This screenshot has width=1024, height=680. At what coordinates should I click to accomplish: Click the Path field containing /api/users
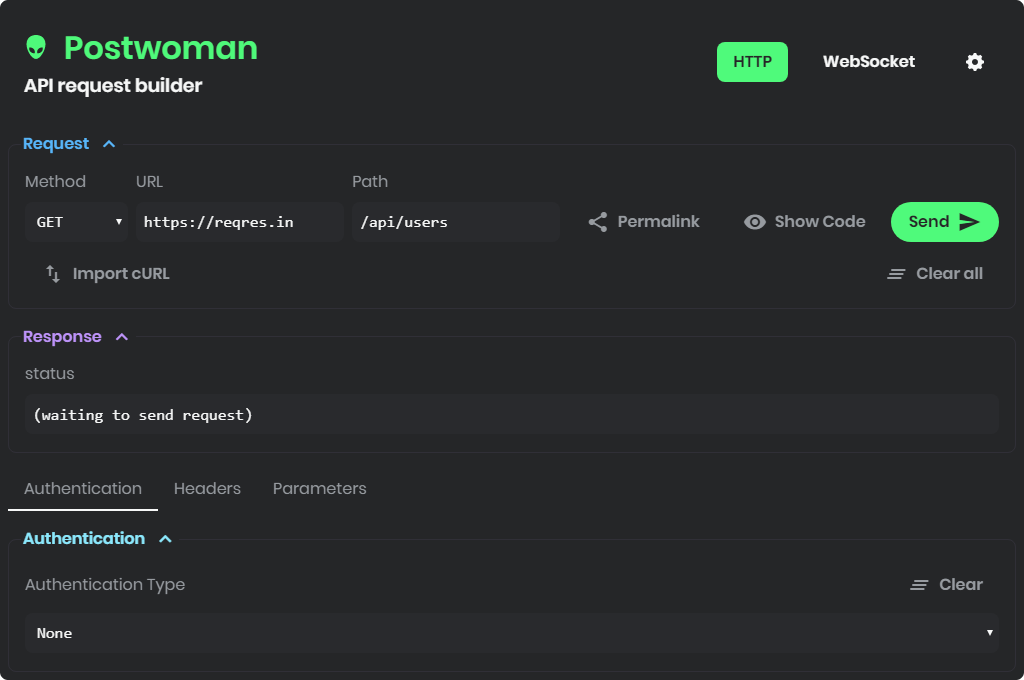coord(455,221)
